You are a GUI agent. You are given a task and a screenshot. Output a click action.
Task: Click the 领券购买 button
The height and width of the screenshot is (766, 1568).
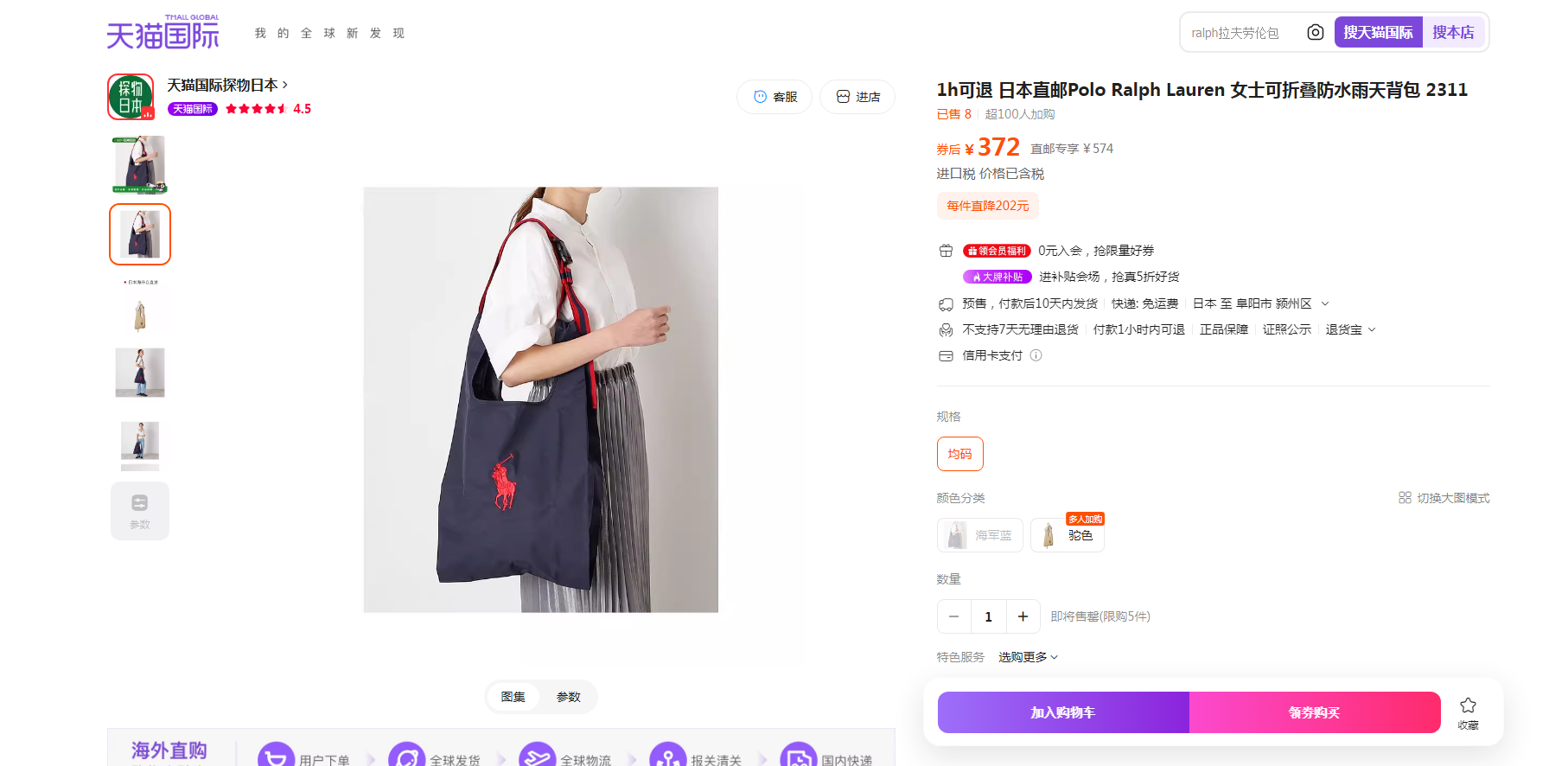pos(1315,712)
